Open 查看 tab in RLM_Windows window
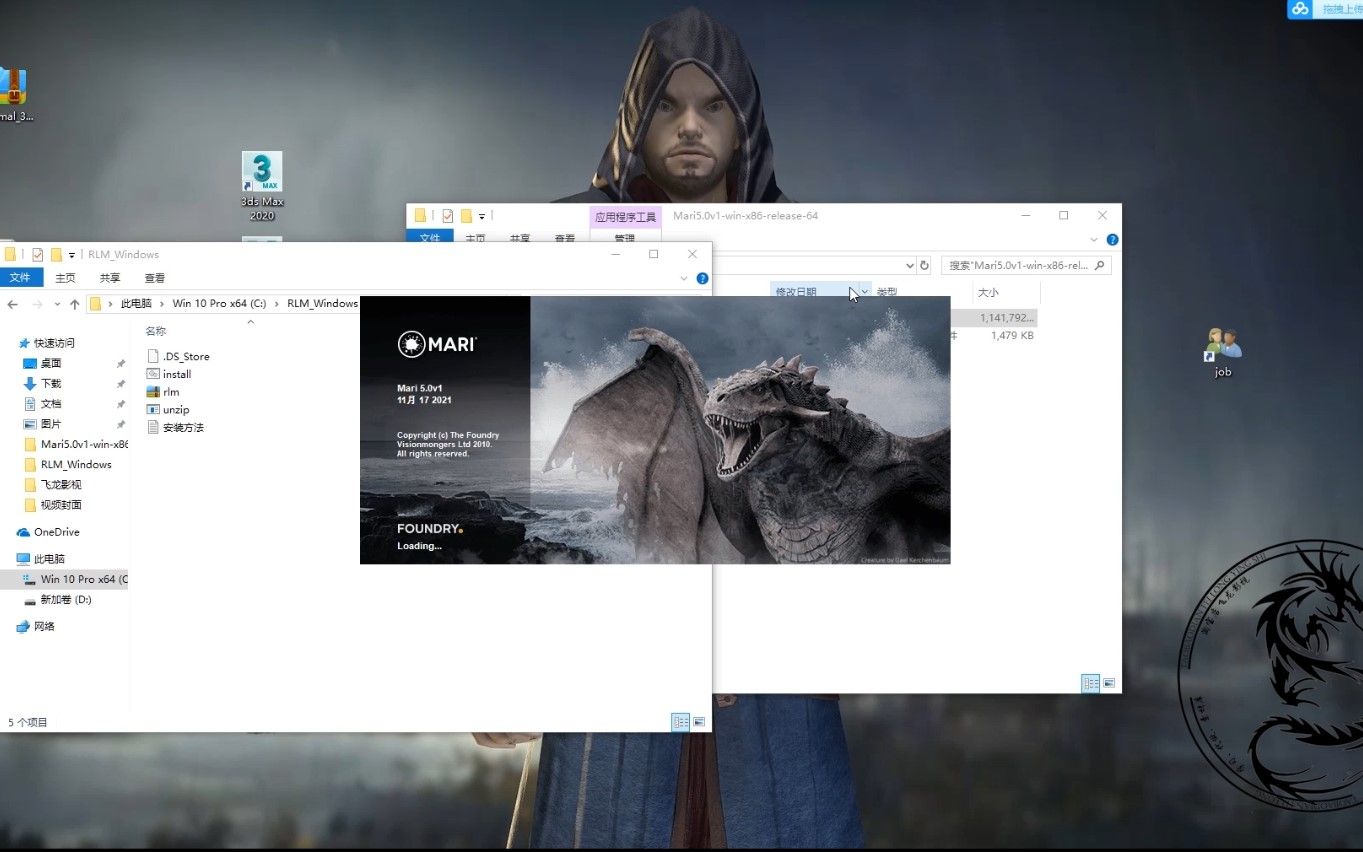The image size is (1363, 852). [155, 278]
